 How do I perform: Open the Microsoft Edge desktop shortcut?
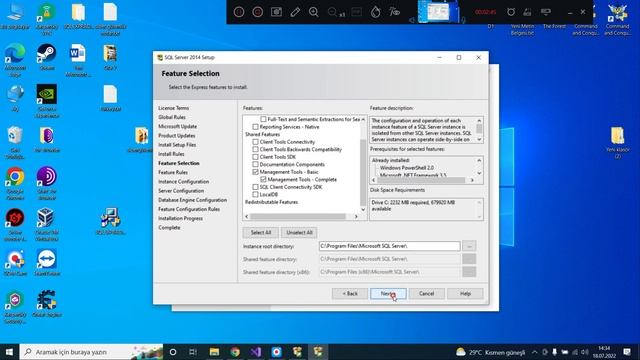pyautogui.click(x=15, y=60)
